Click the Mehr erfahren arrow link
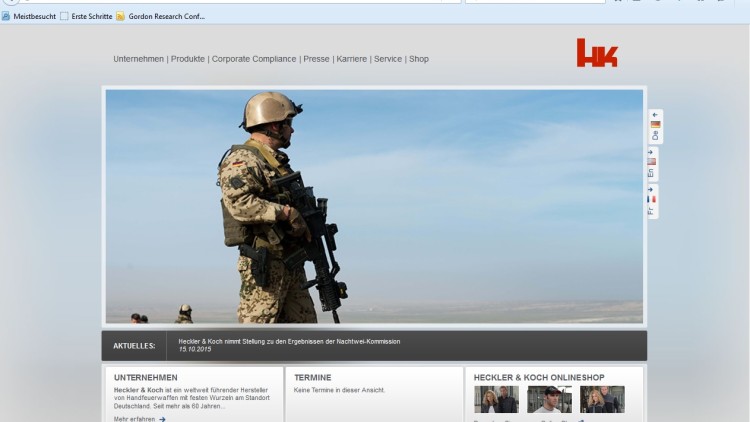The height and width of the screenshot is (422, 750). [140, 419]
